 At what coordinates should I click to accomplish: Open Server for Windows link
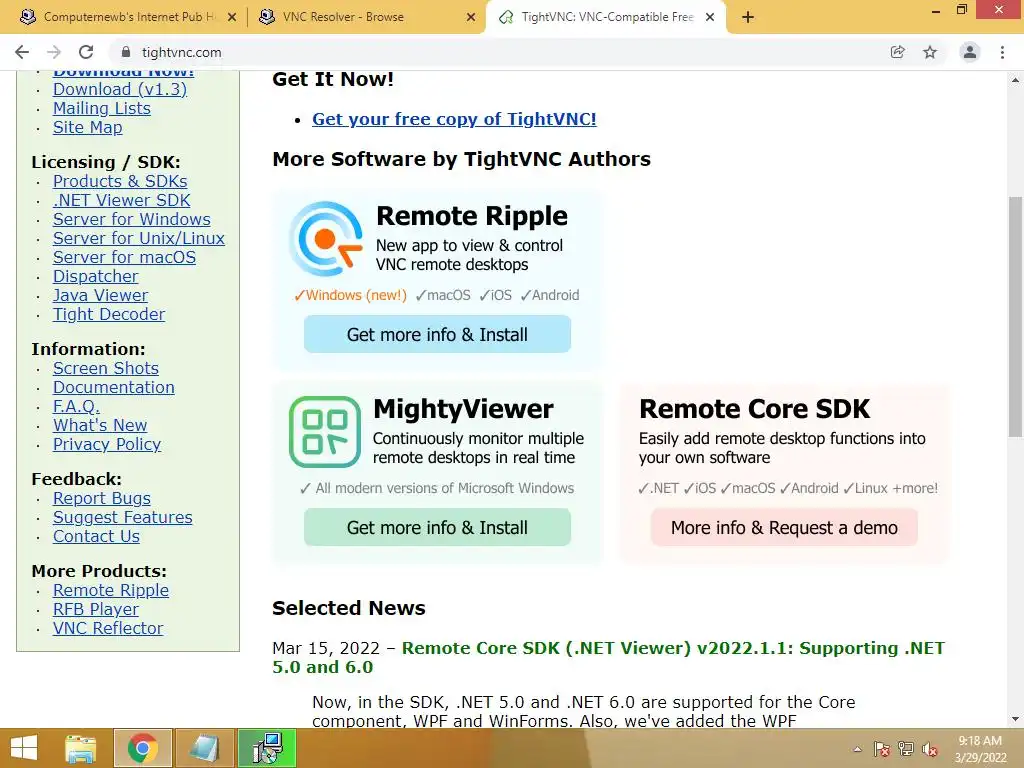132,219
